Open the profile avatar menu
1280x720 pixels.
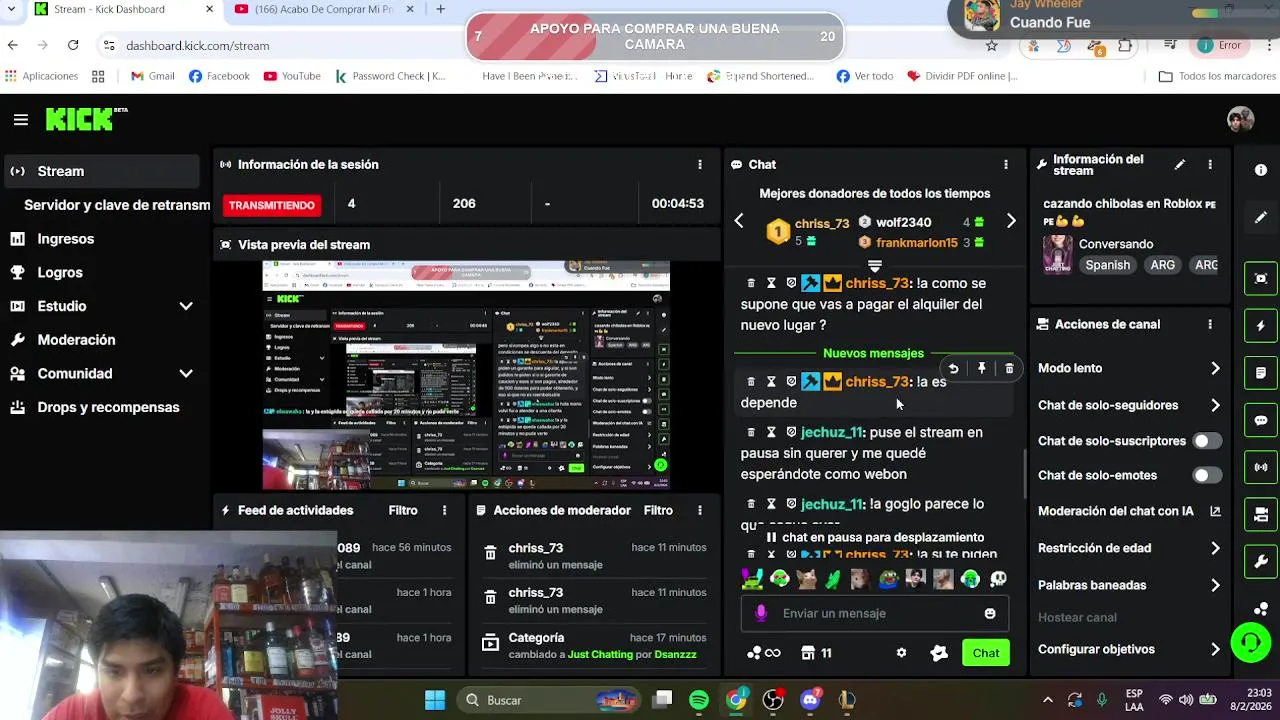click(x=1240, y=119)
